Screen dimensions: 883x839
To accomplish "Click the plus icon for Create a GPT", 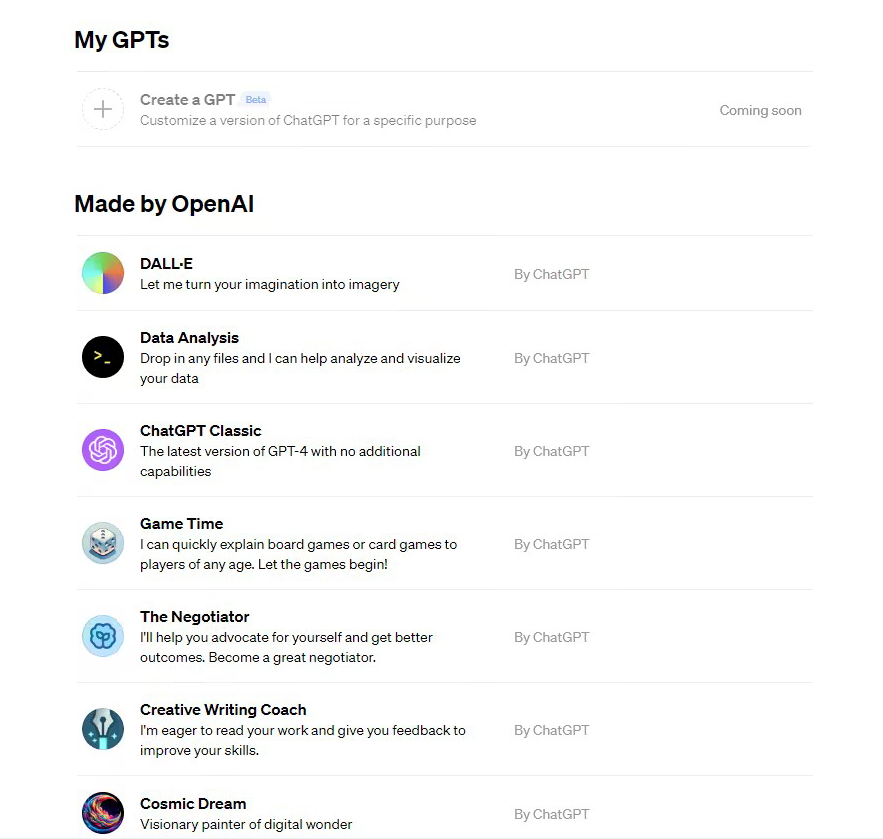I will click(x=103, y=109).
